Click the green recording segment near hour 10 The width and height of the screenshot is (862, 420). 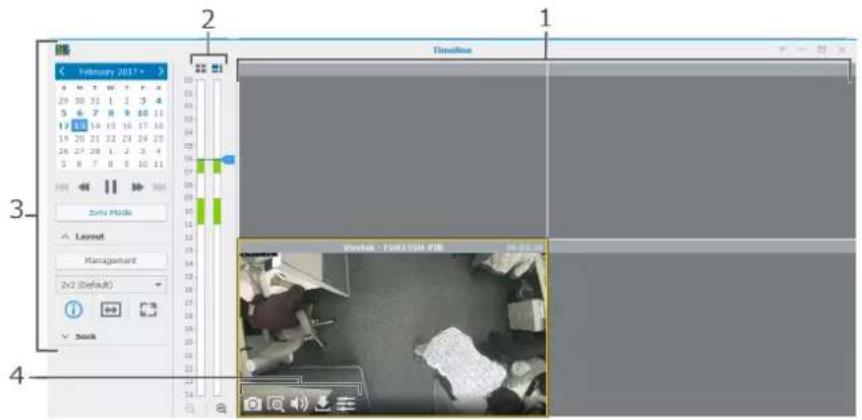[x=201, y=212]
